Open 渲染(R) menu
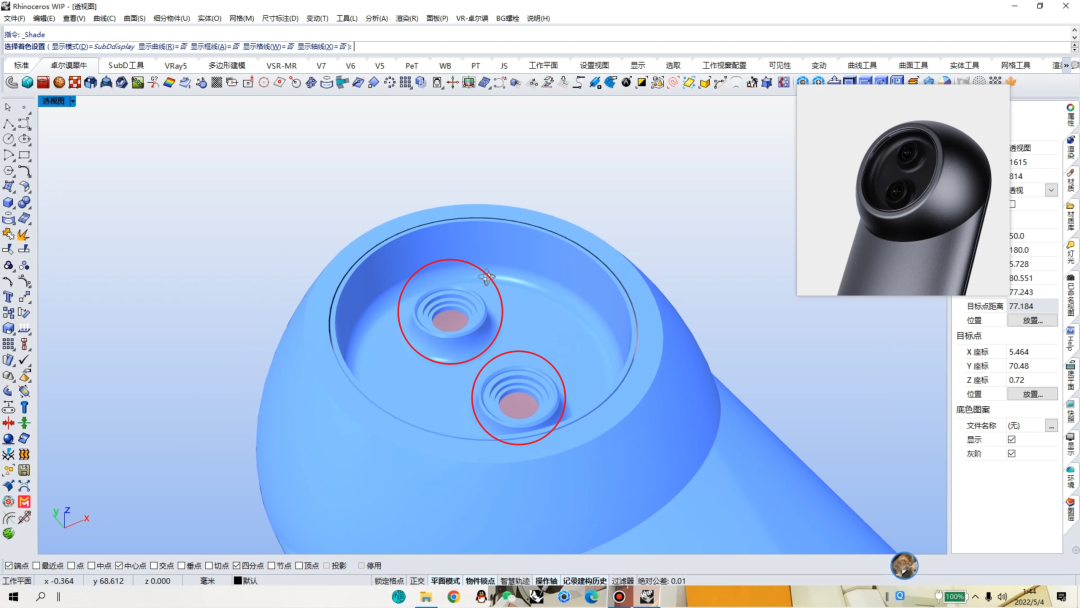The width and height of the screenshot is (1080, 608). 406,19
